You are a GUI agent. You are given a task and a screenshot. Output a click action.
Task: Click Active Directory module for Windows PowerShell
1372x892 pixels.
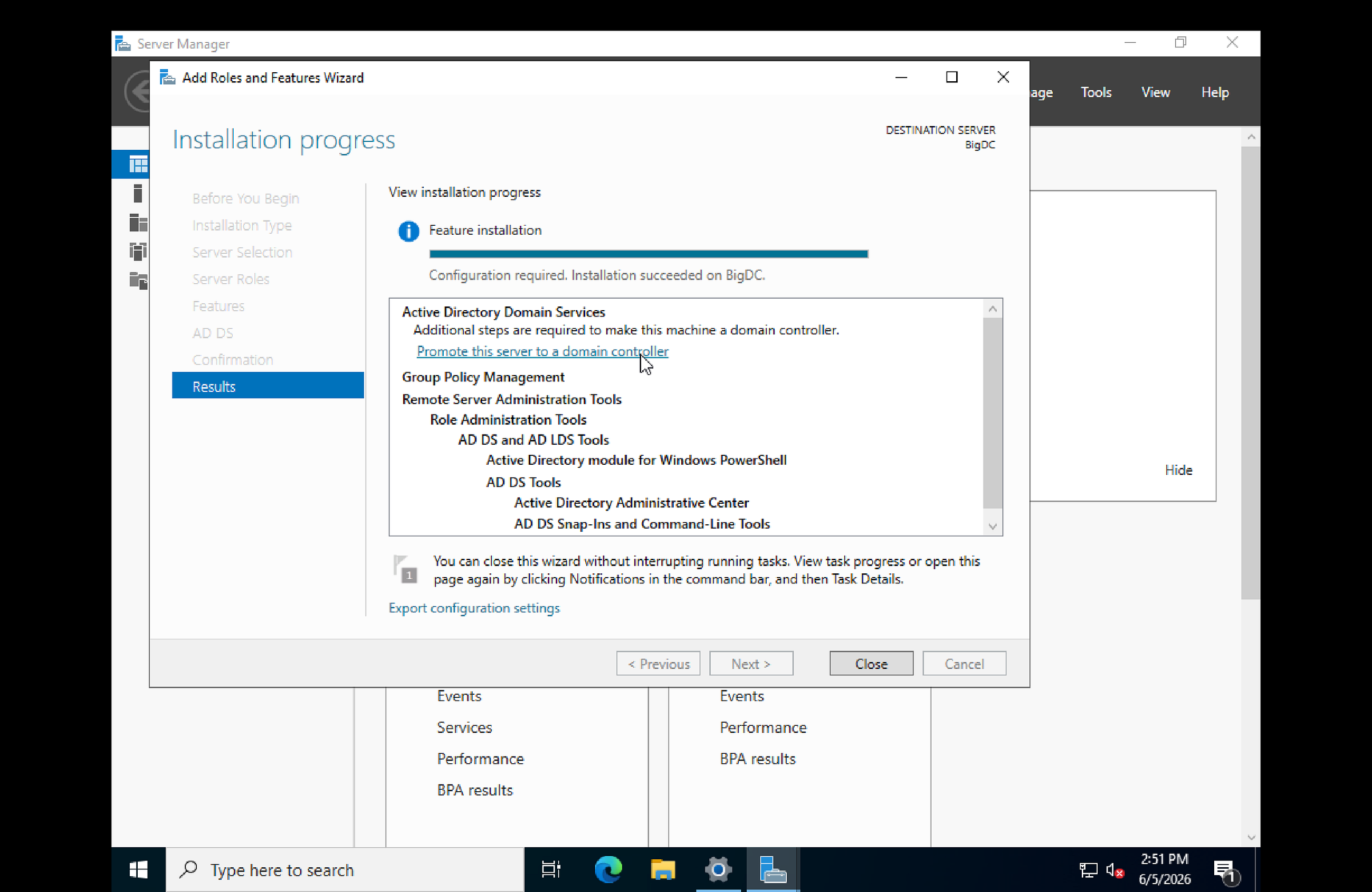pyautogui.click(x=636, y=459)
